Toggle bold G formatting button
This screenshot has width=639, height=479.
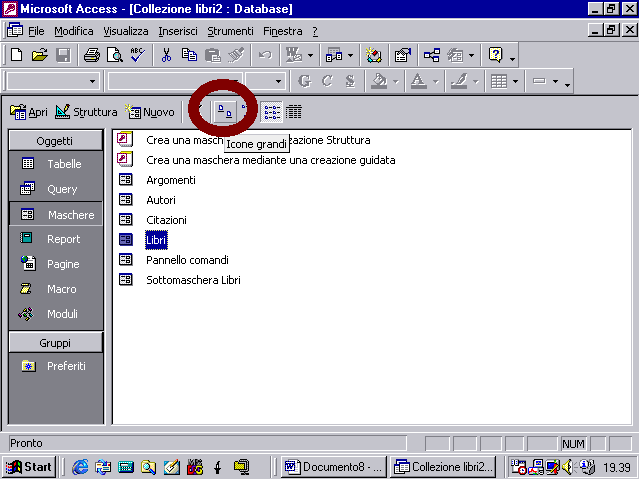tap(304, 81)
